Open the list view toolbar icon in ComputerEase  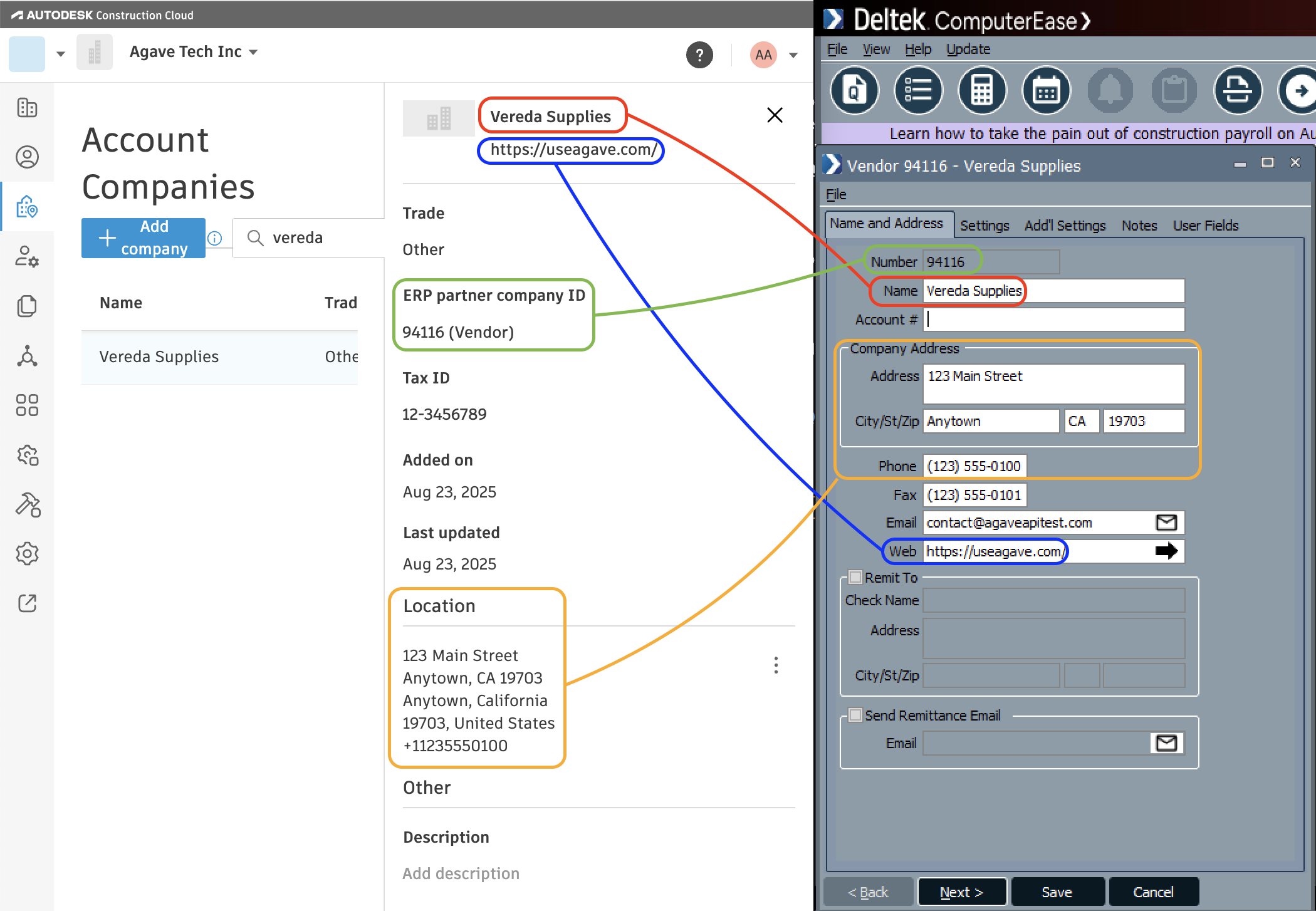919,91
